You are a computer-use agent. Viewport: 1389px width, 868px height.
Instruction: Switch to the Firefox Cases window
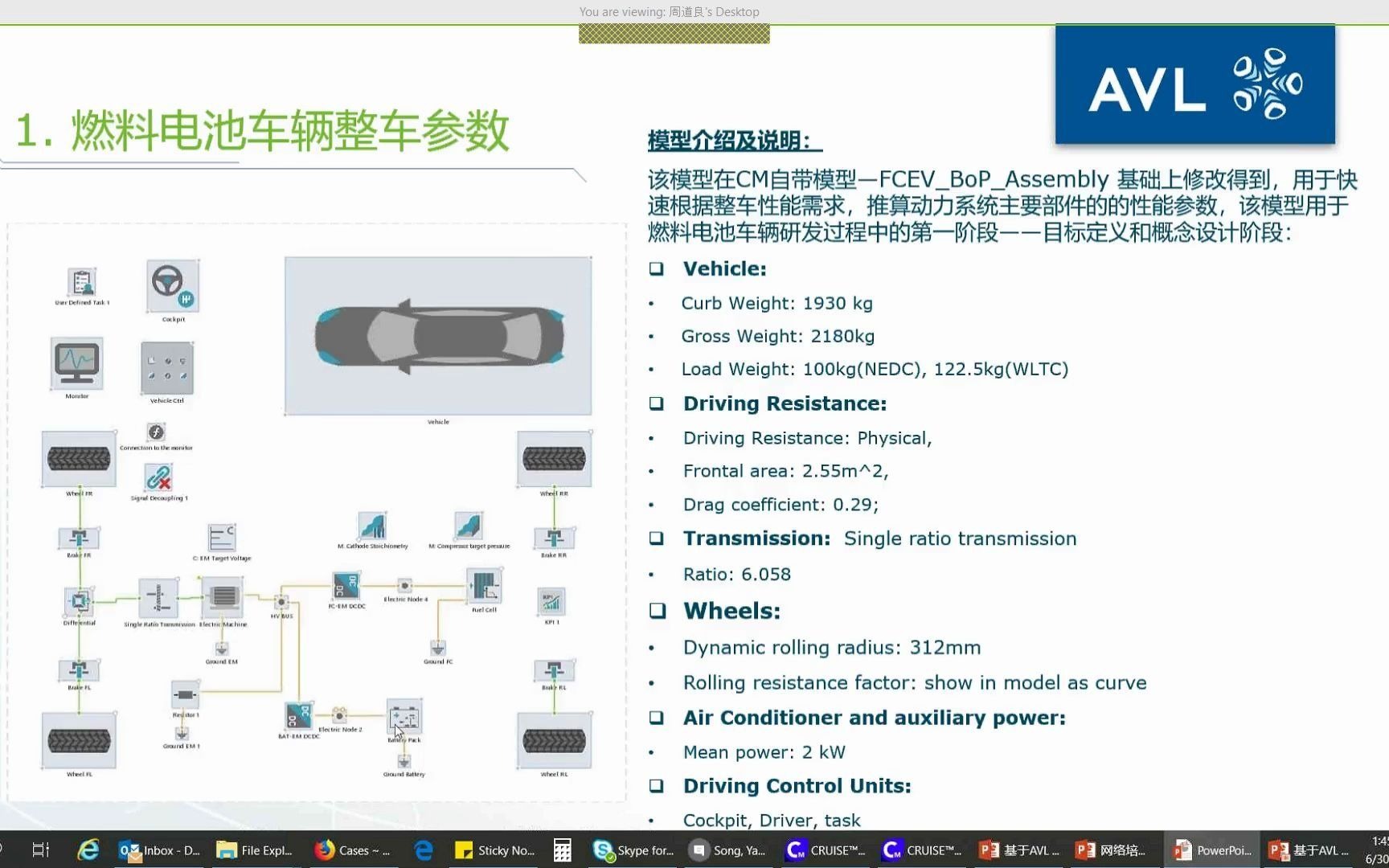point(352,850)
